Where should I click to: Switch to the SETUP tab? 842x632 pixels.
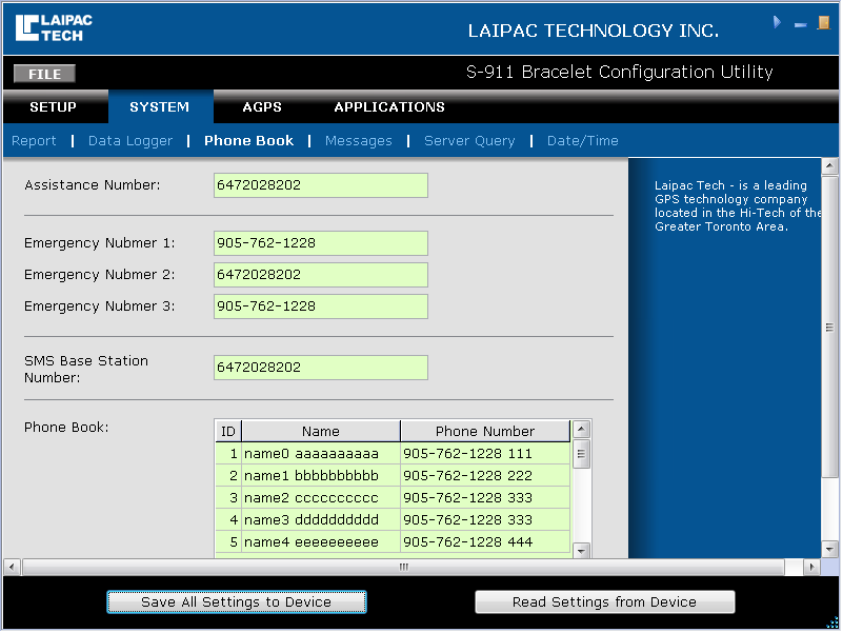[53, 107]
